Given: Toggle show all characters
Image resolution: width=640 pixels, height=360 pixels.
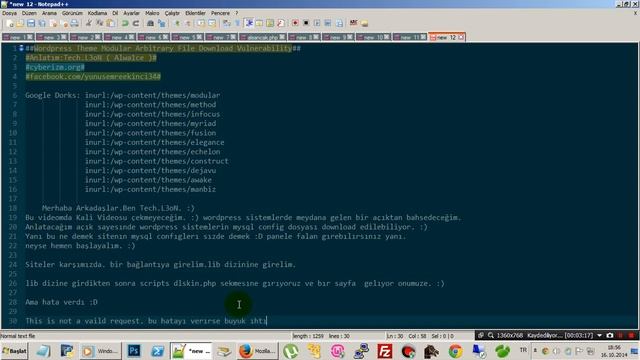Looking at the screenshot, I should (x=237, y=23).
